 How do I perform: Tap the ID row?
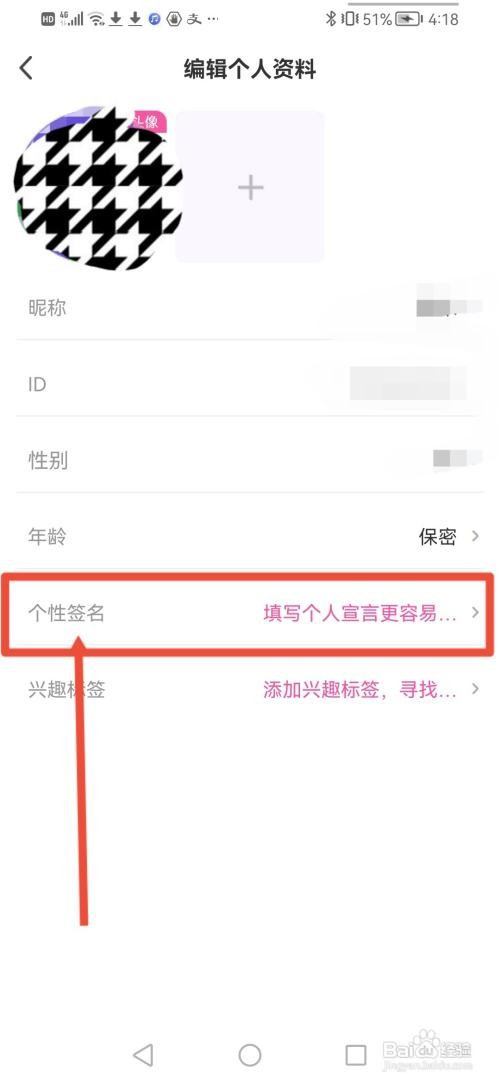point(250,384)
